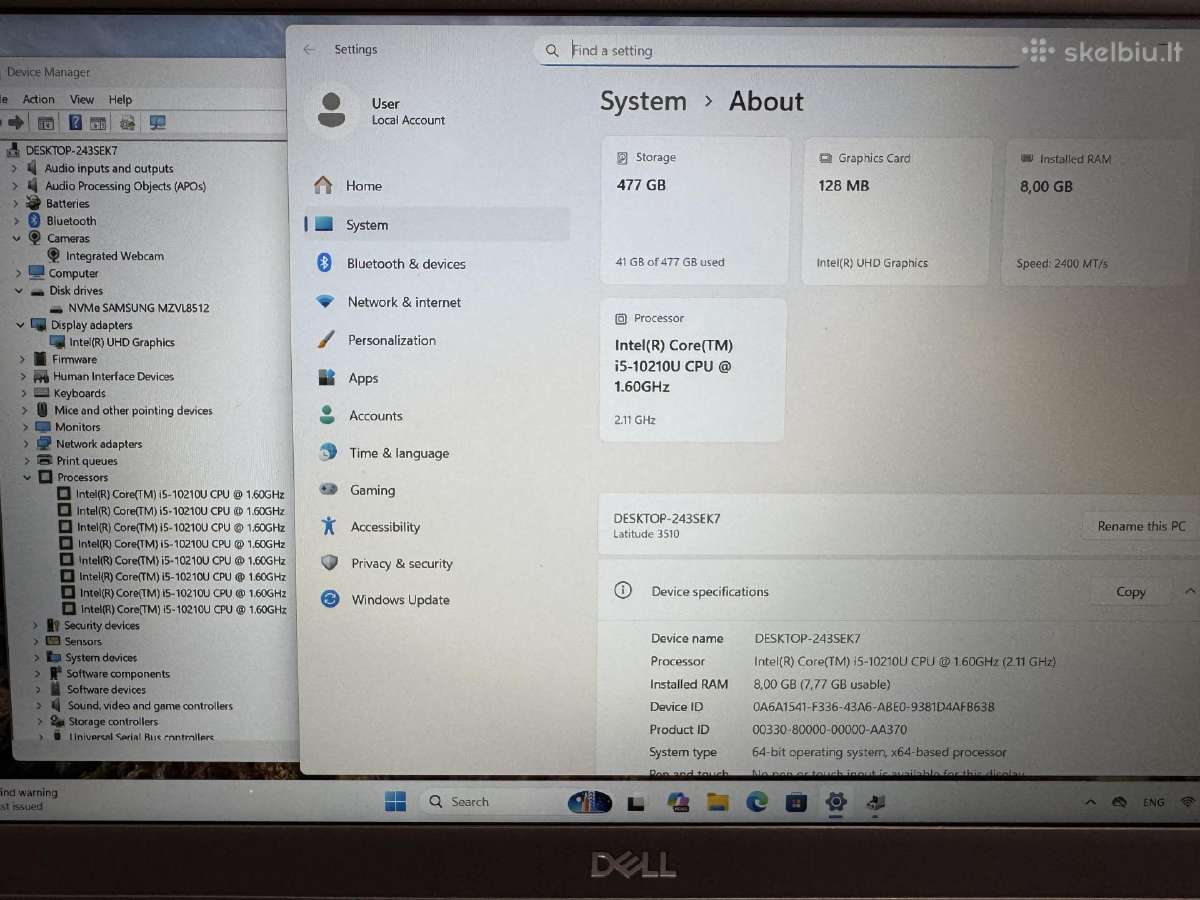
Task: Select Mice and other pointing devices
Action: [x=133, y=411]
